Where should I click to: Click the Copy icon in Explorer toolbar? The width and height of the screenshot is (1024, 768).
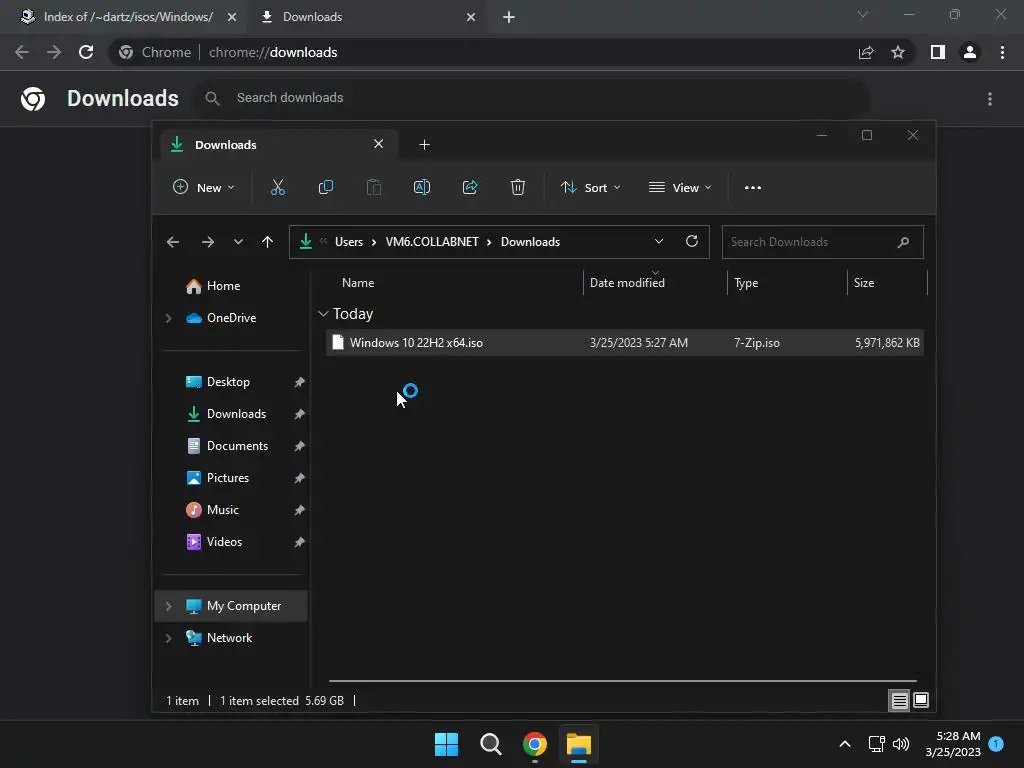[325, 187]
